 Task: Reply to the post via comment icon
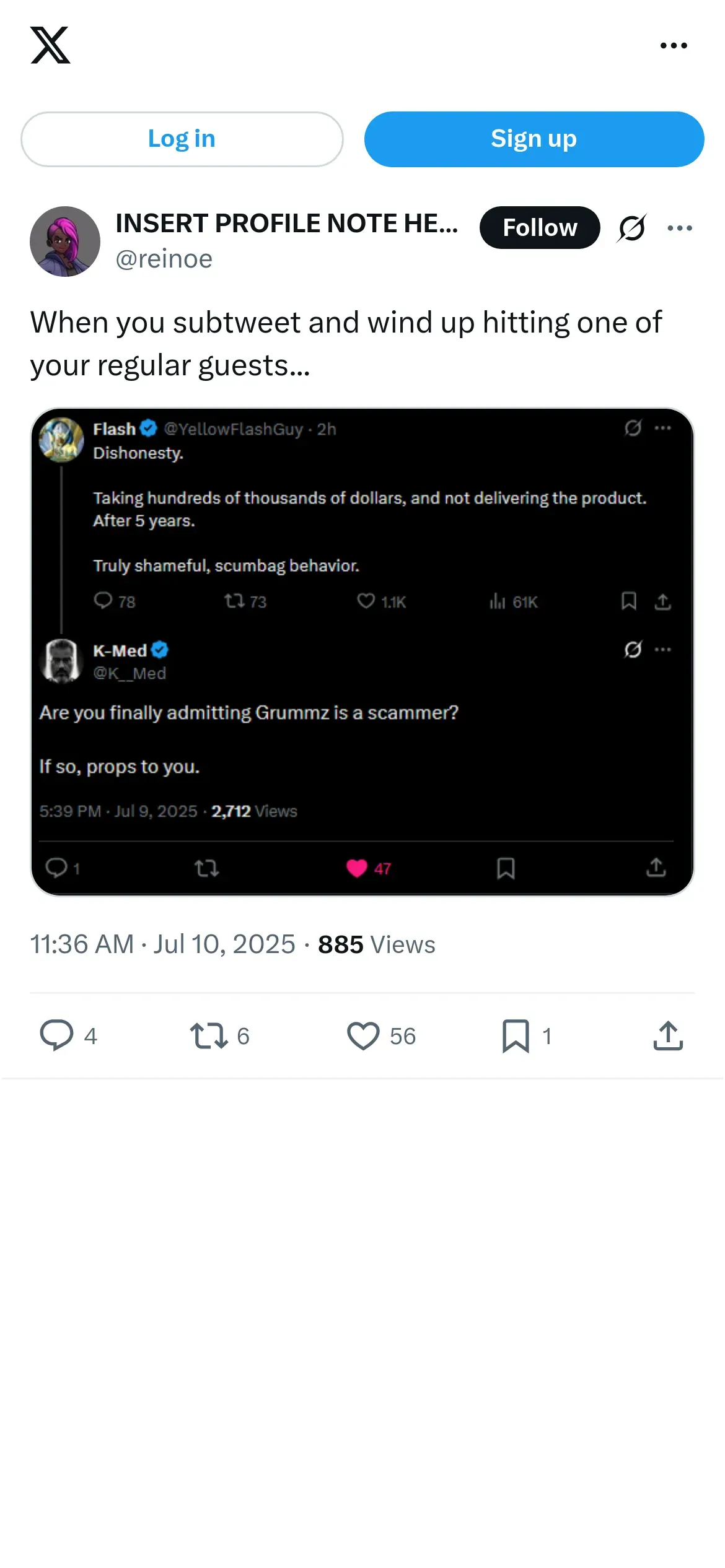(56, 1035)
